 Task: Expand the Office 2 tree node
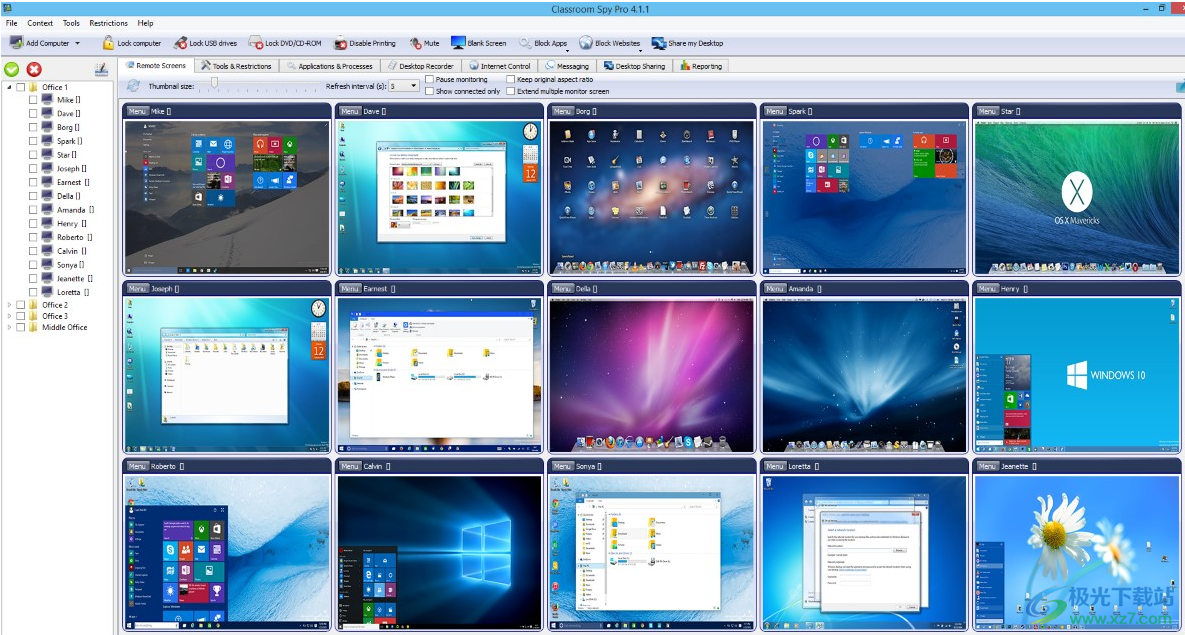tap(9, 305)
